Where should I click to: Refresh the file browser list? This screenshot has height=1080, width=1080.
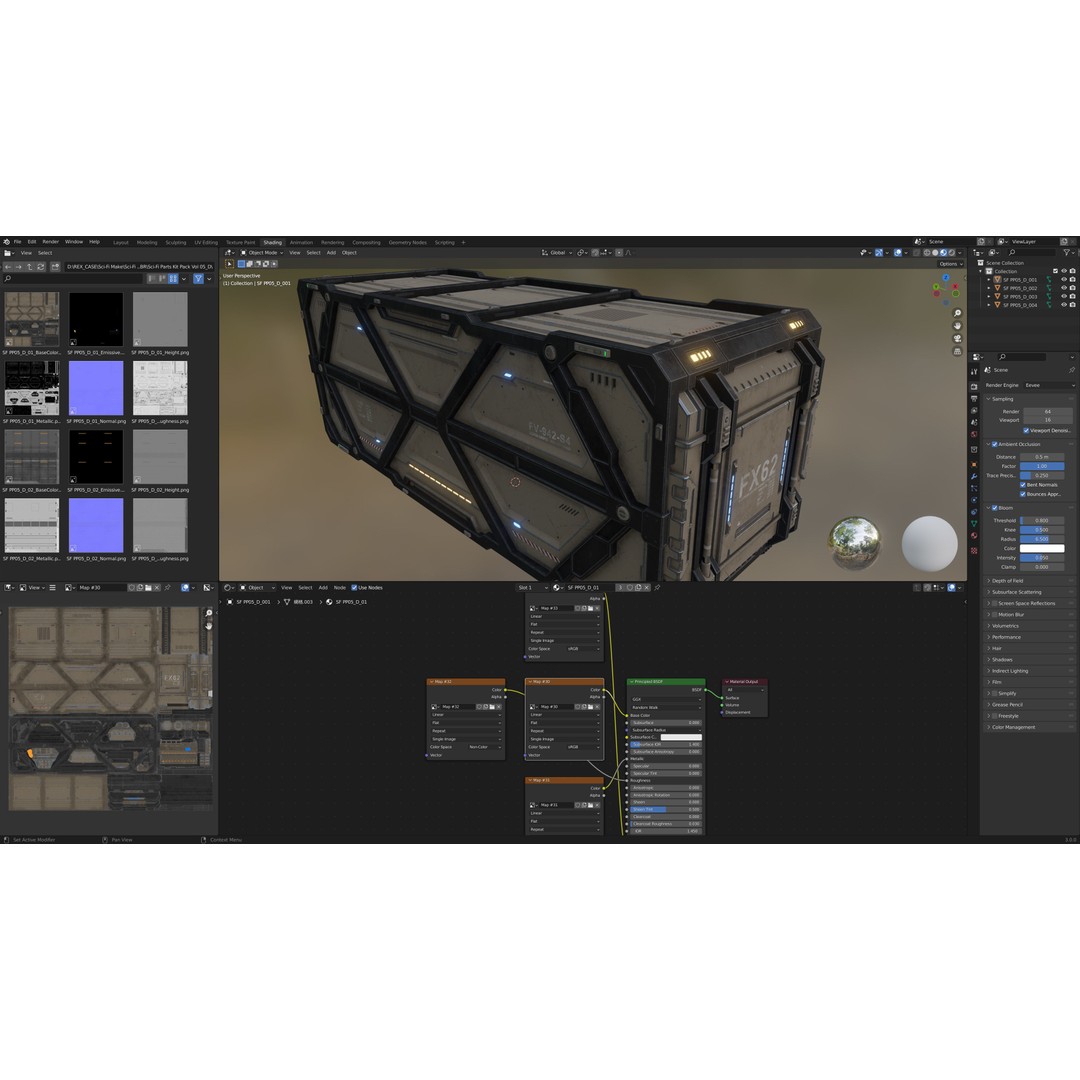(41, 267)
